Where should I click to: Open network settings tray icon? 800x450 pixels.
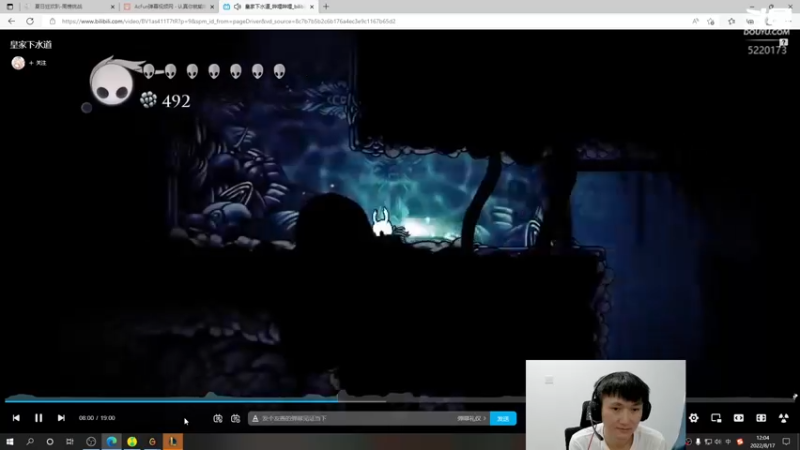[x=708, y=442]
